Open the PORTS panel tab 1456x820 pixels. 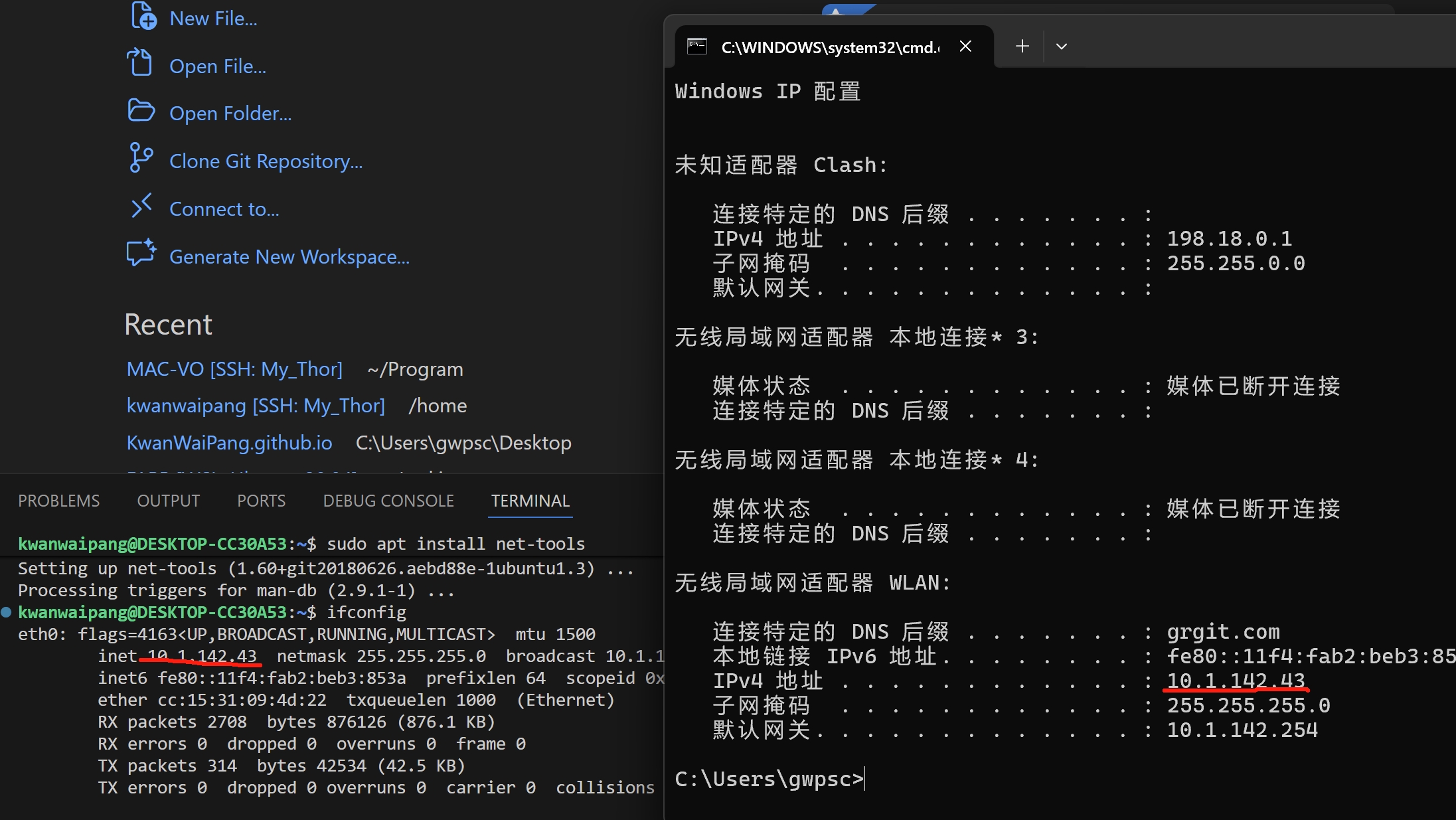[261, 501]
